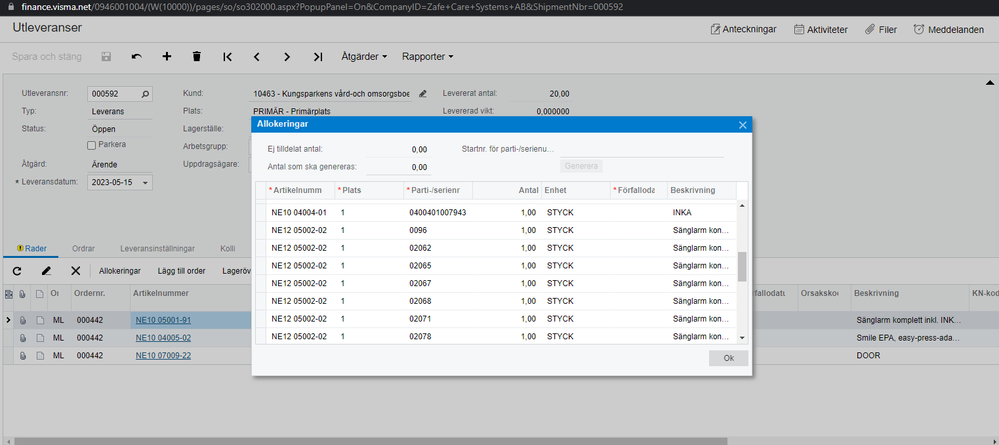Sort by Parti-/serienr column header
The image size is (999, 445).
tap(438, 191)
